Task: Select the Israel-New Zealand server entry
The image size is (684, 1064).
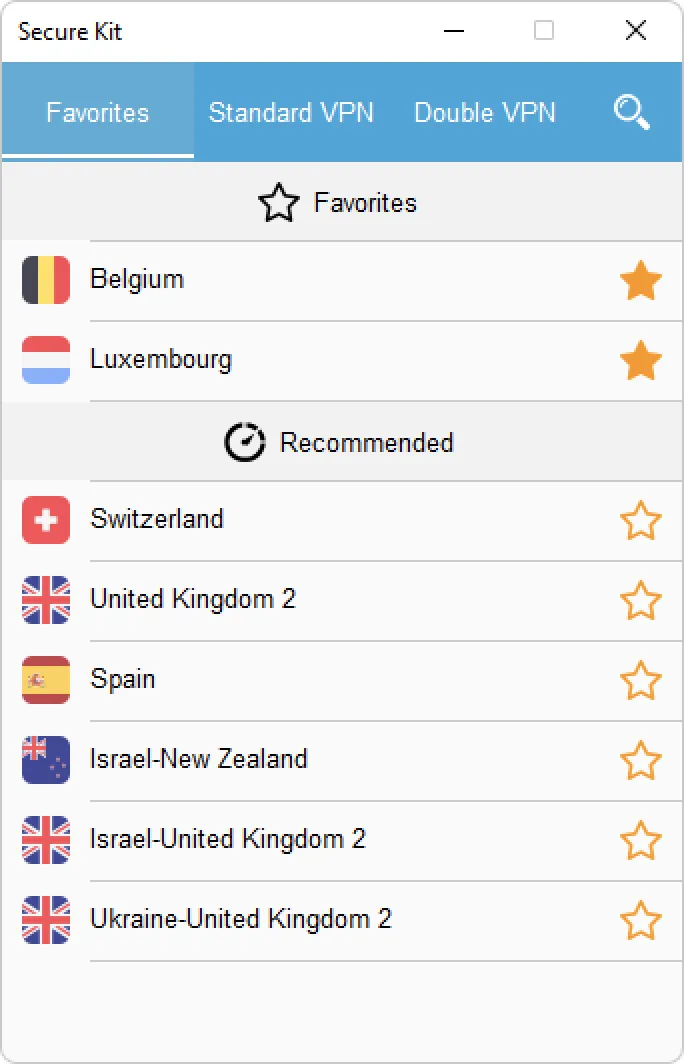Action: [x=300, y=760]
